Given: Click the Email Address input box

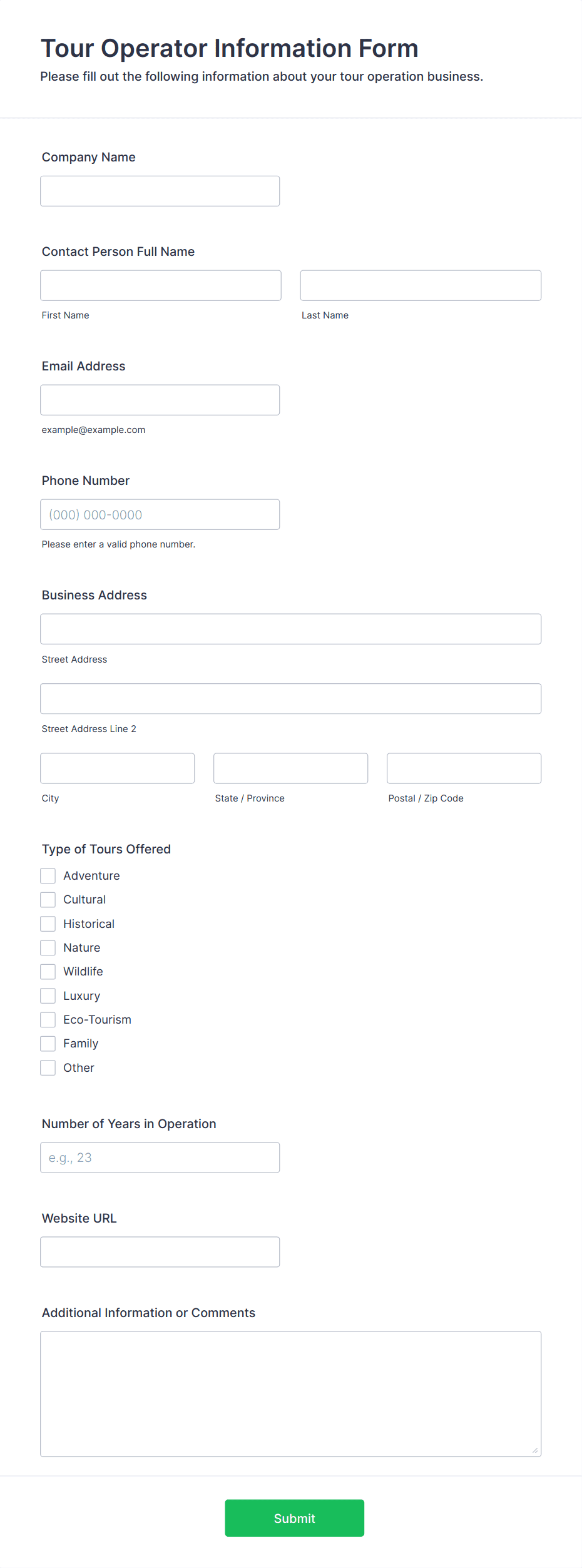Looking at the screenshot, I should point(160,400).
